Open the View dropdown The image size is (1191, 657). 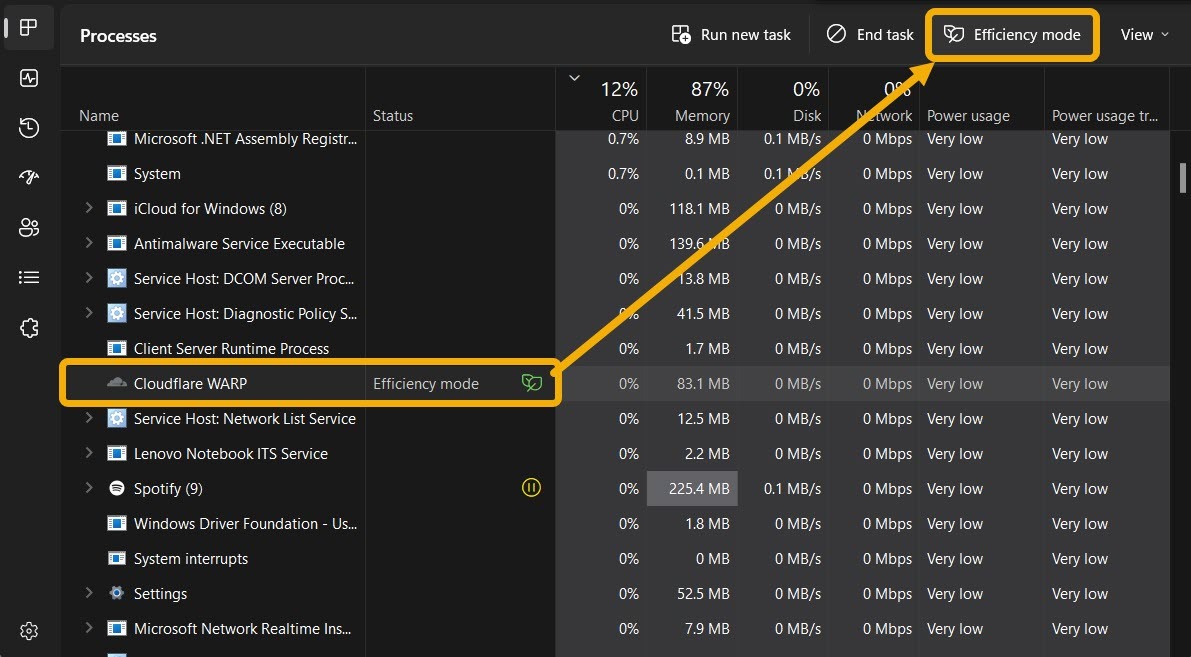(x=1144, y=34)
